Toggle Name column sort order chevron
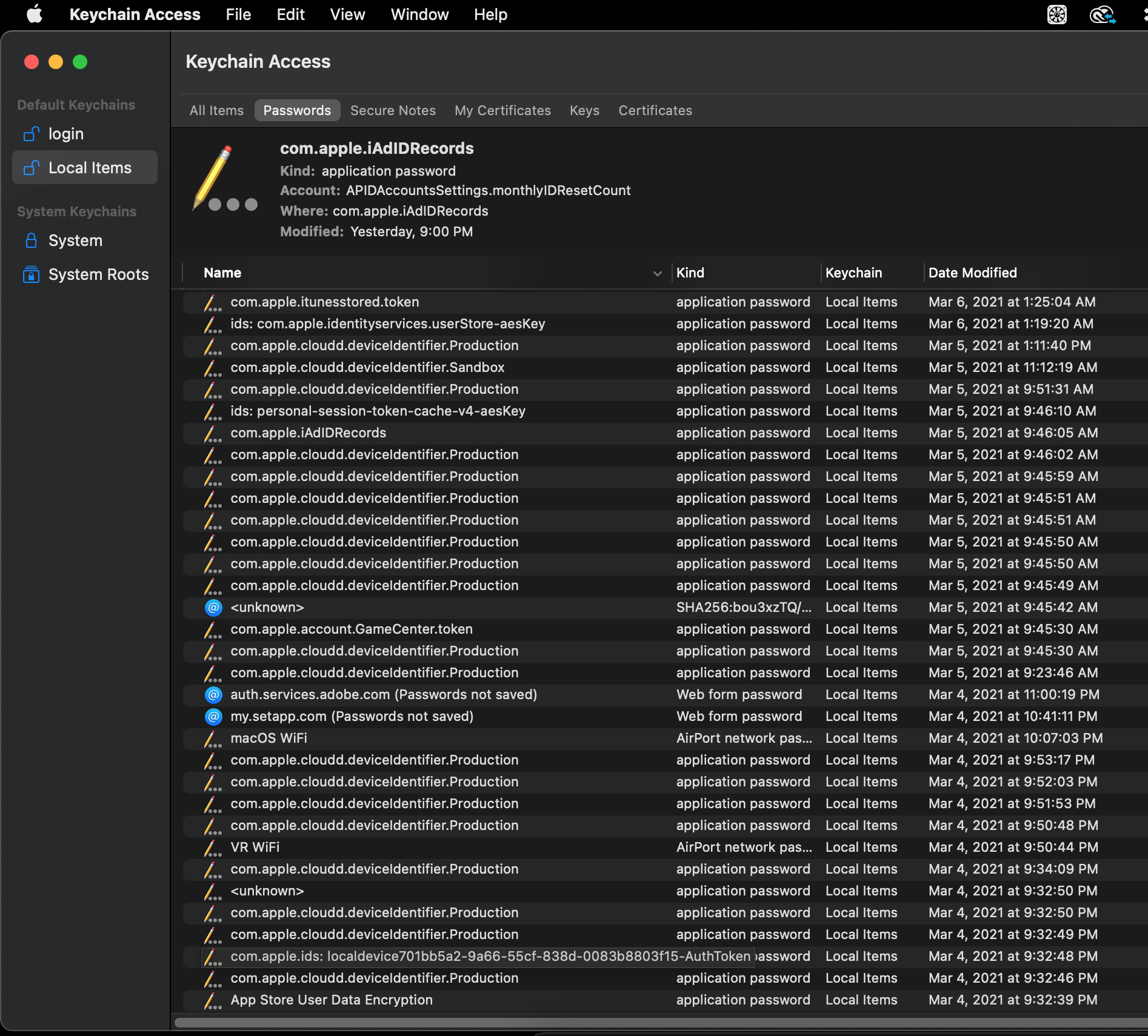1148x1036 pixels. pyautogui.click(x=657, y=273)
